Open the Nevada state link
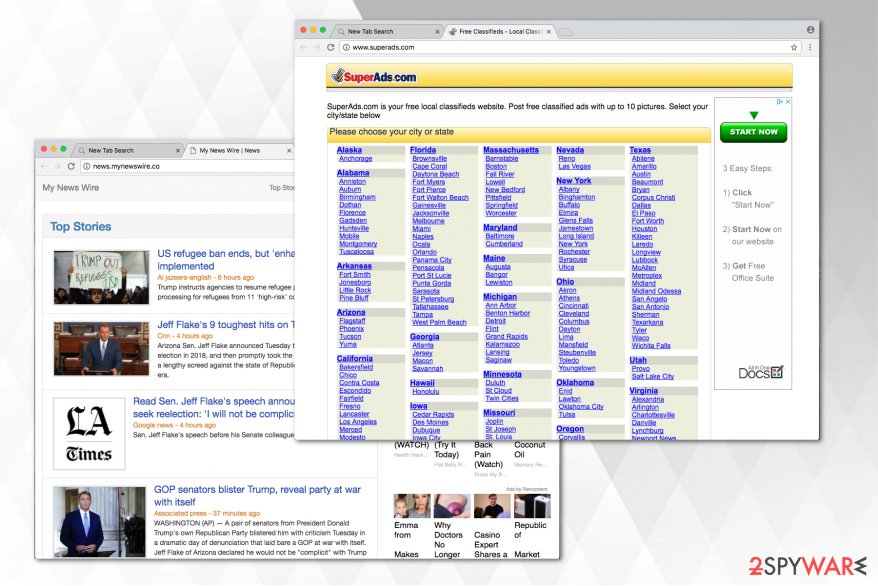This screenshot has height=586, width=878. [x=570, y=150]
